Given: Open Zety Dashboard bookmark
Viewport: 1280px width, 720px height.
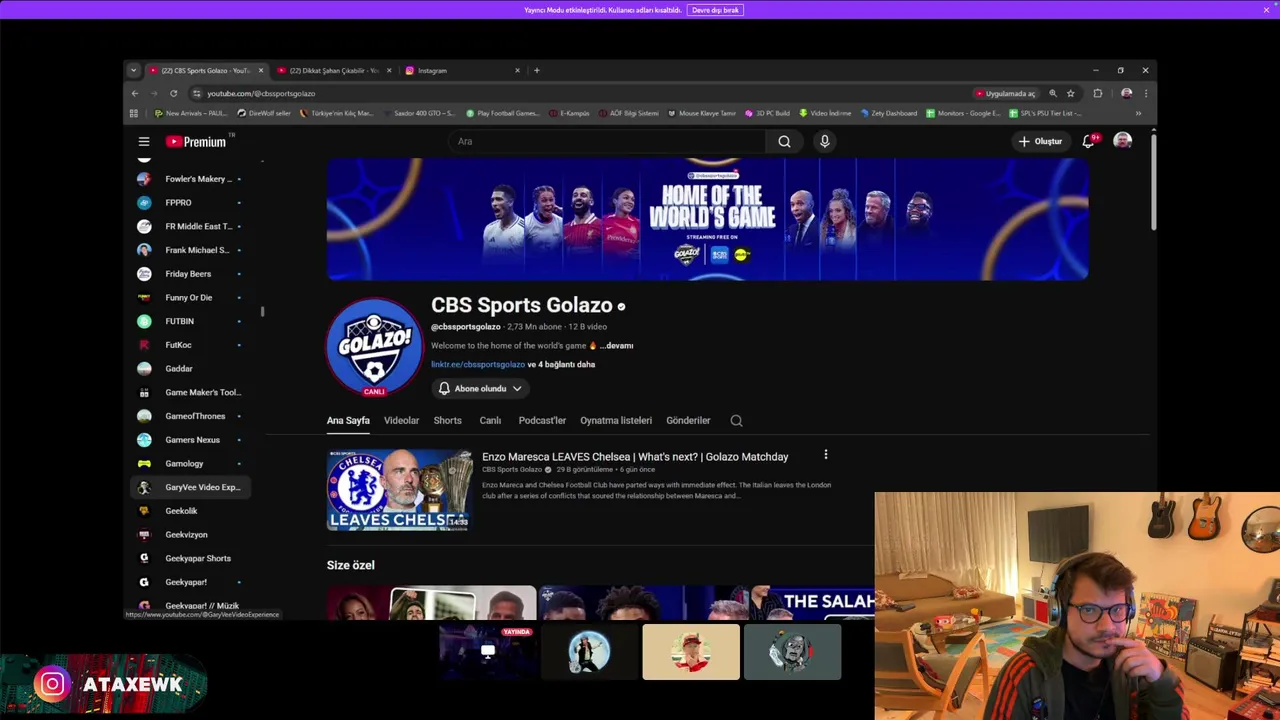Looking at the screenshot, I should point(888,113).
